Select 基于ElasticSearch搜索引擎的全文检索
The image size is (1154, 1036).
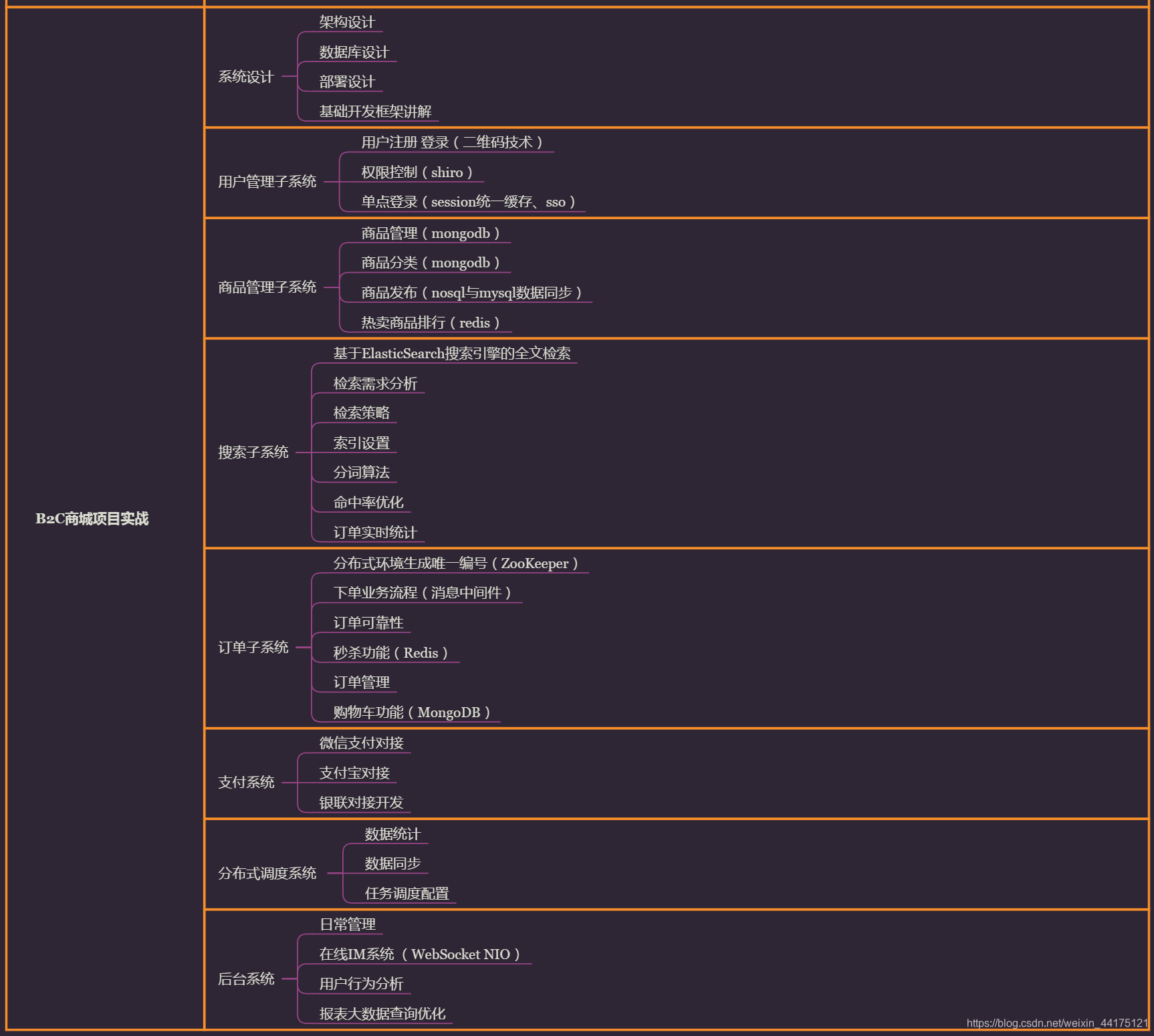tap(452, 354)
